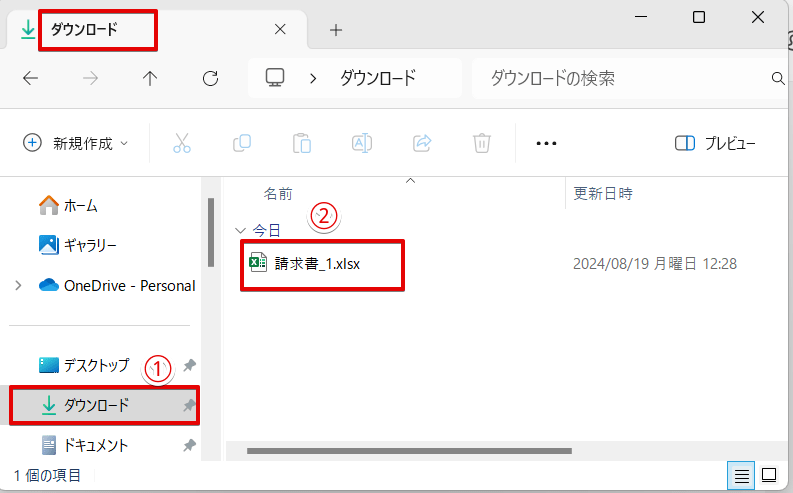The image size is (793, 493).
Task: Click the search magnifier icon
Action: [x=778, y=78]
